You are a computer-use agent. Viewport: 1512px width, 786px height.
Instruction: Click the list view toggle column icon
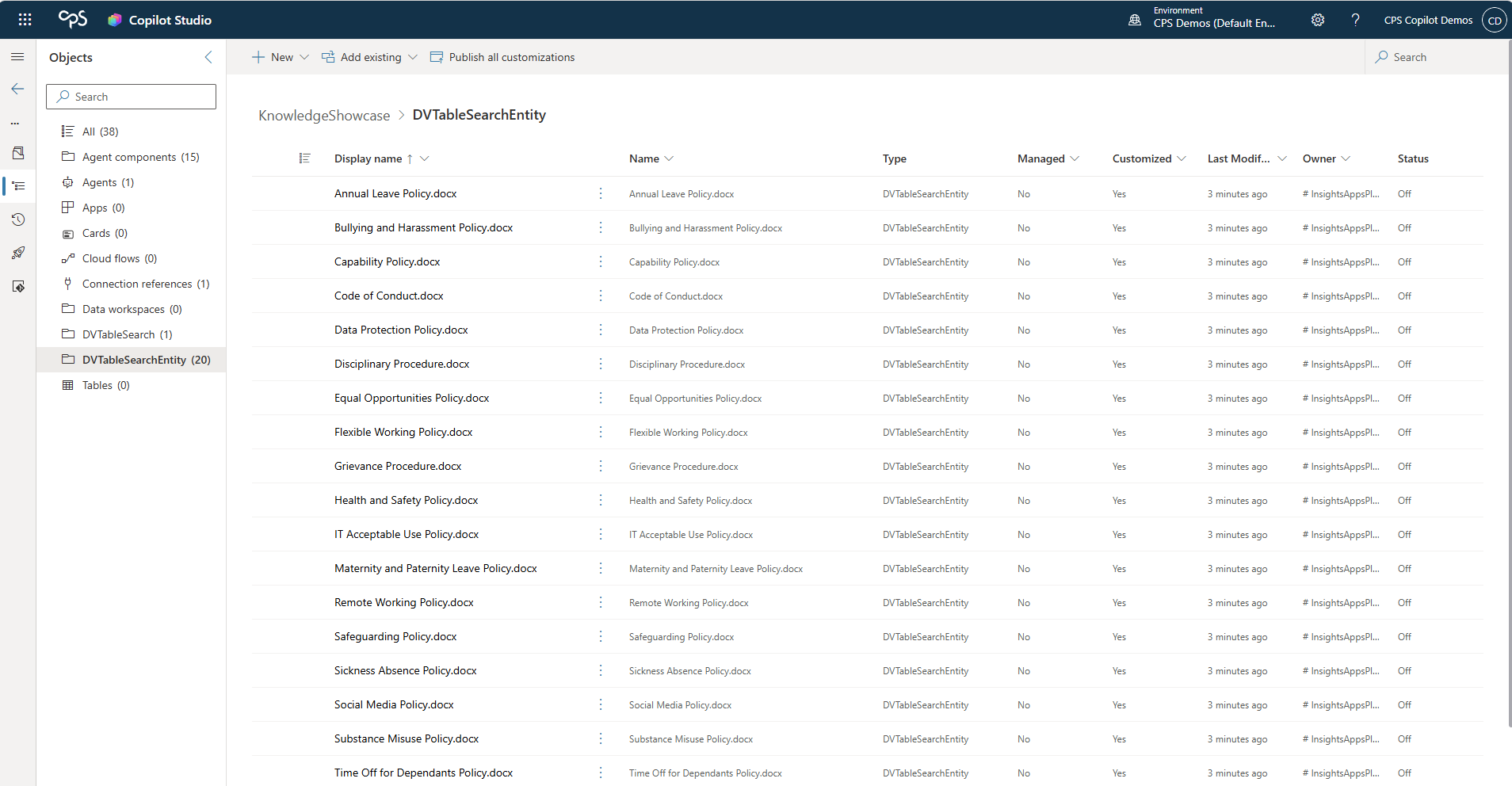[304, 158]
